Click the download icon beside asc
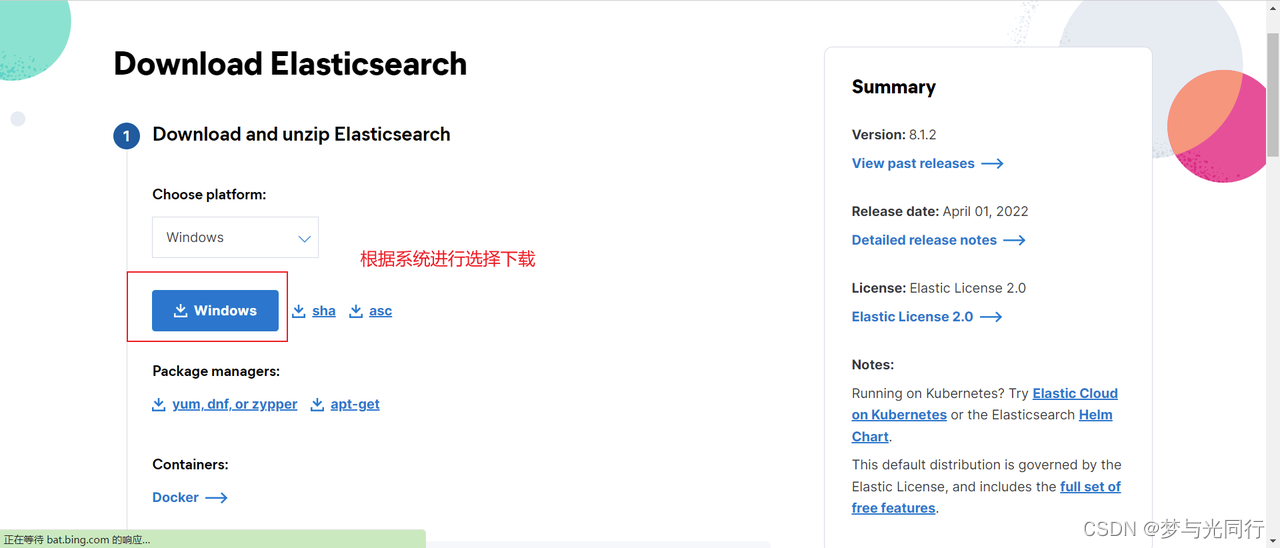This screenshot has width=1280, height=548. (x=356, y=311)
